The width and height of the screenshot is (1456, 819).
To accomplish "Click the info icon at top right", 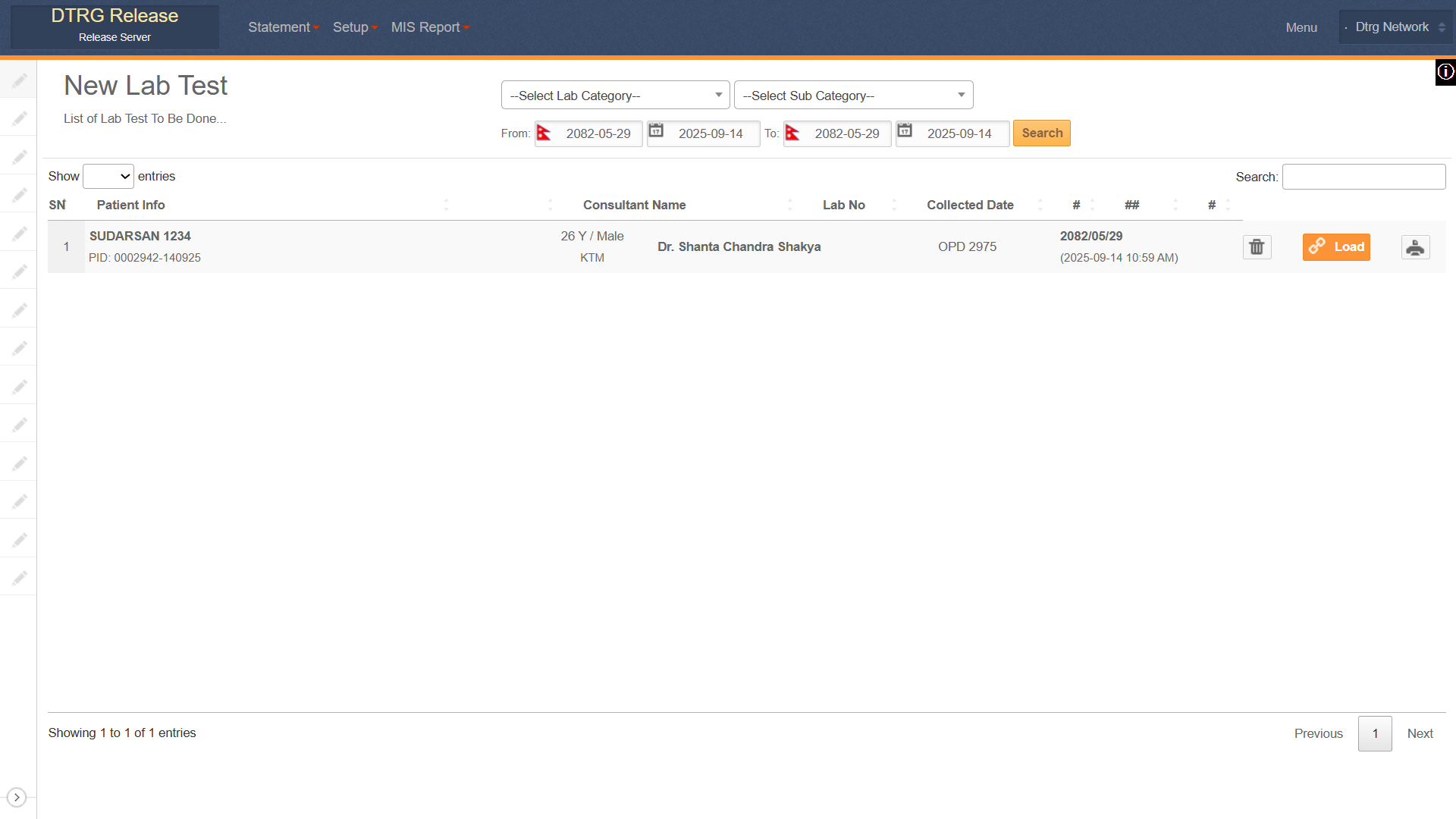I will click(x=1445, y=72).
